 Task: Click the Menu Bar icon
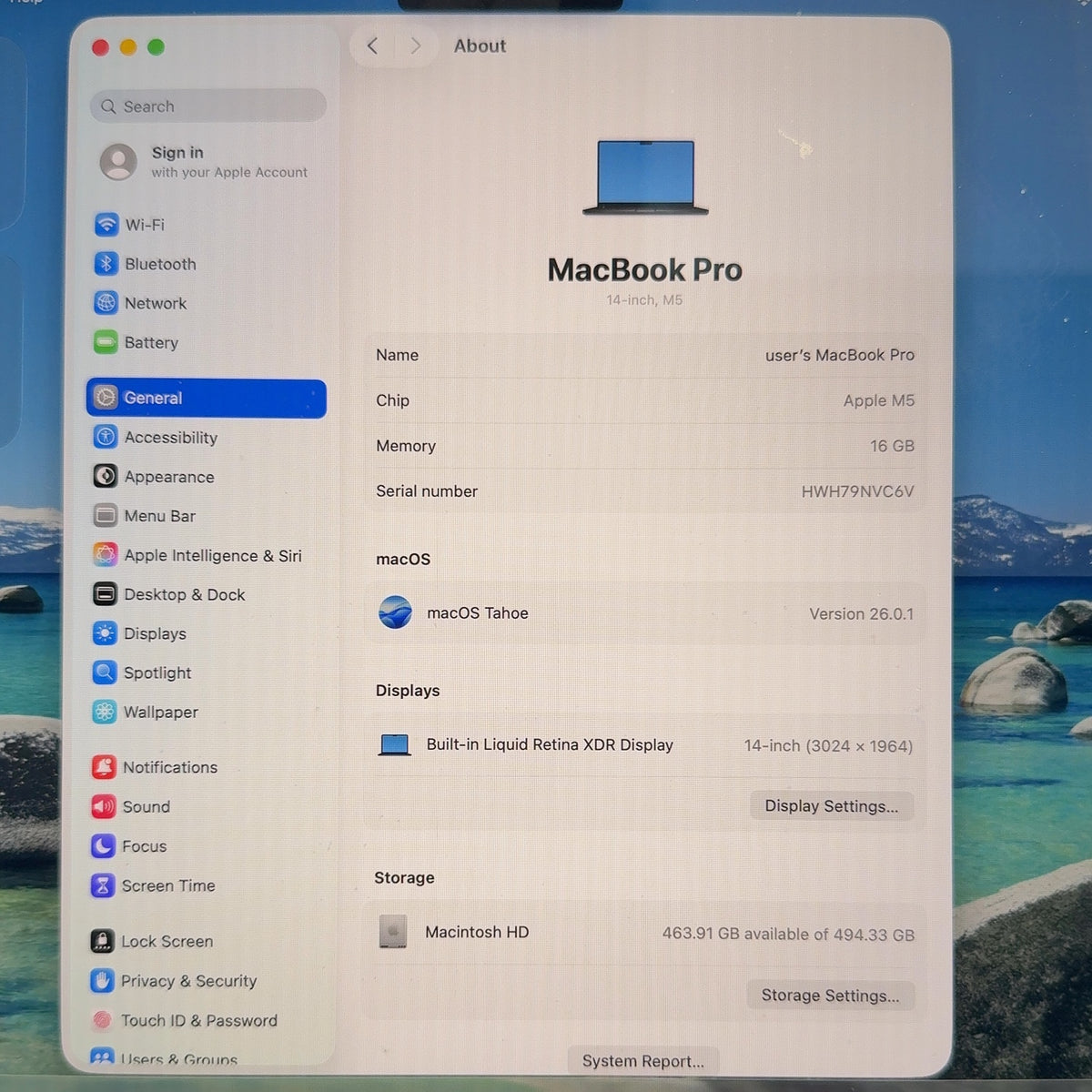coord(106,516)
